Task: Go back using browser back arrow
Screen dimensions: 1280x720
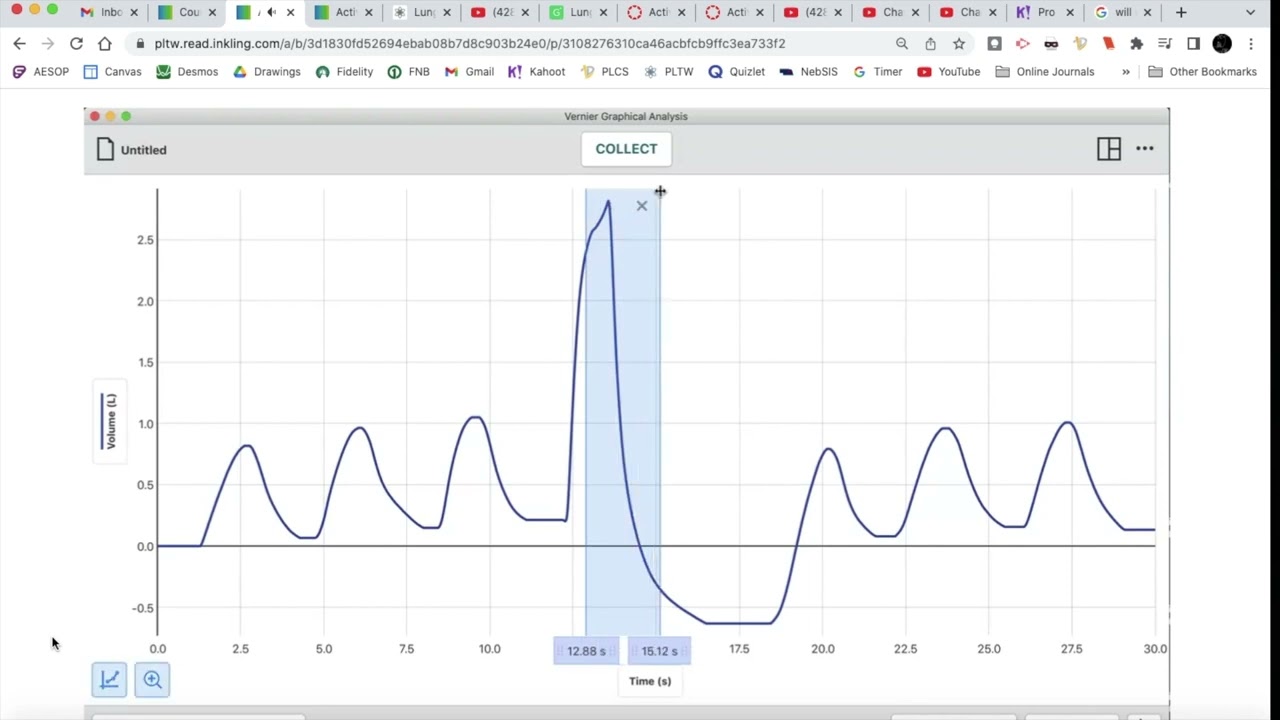Action: (19, 44)
